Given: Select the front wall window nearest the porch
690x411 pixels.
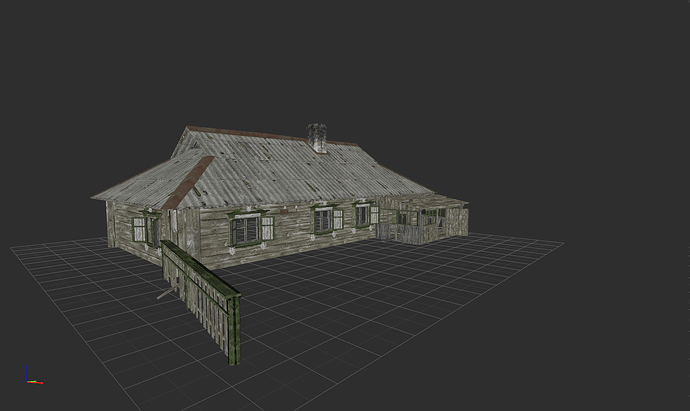Looking at the screenshot, I should (362, 216).
